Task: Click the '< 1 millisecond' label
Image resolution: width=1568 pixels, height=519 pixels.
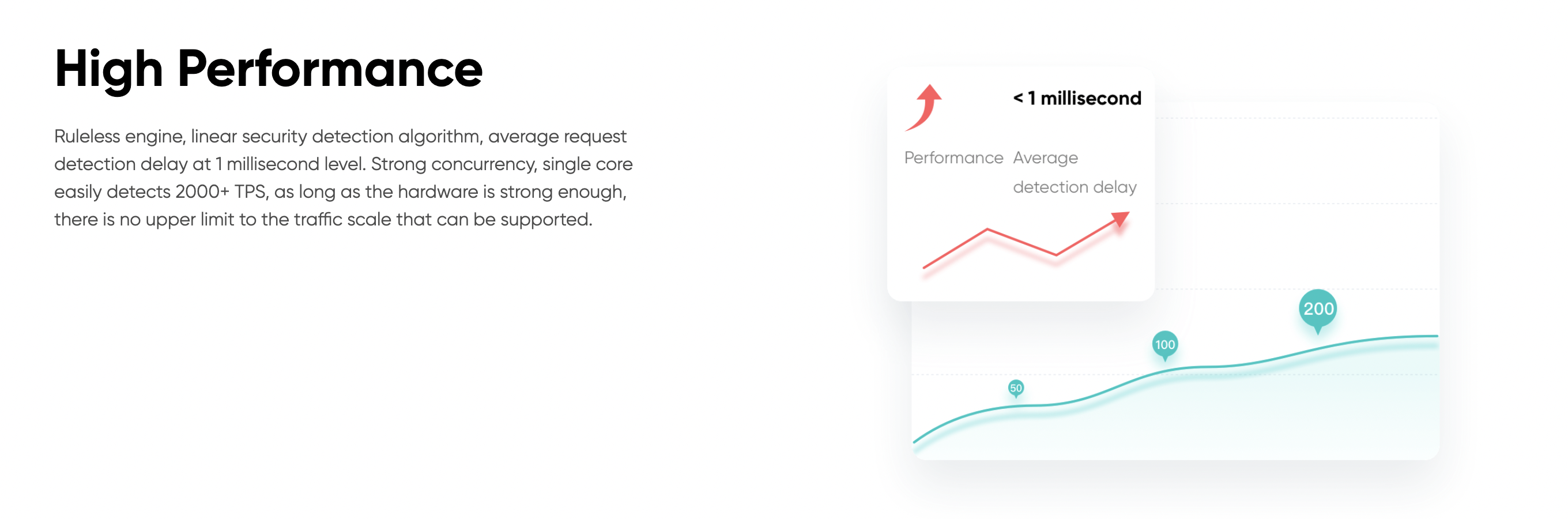Action: click(1077, 98)
